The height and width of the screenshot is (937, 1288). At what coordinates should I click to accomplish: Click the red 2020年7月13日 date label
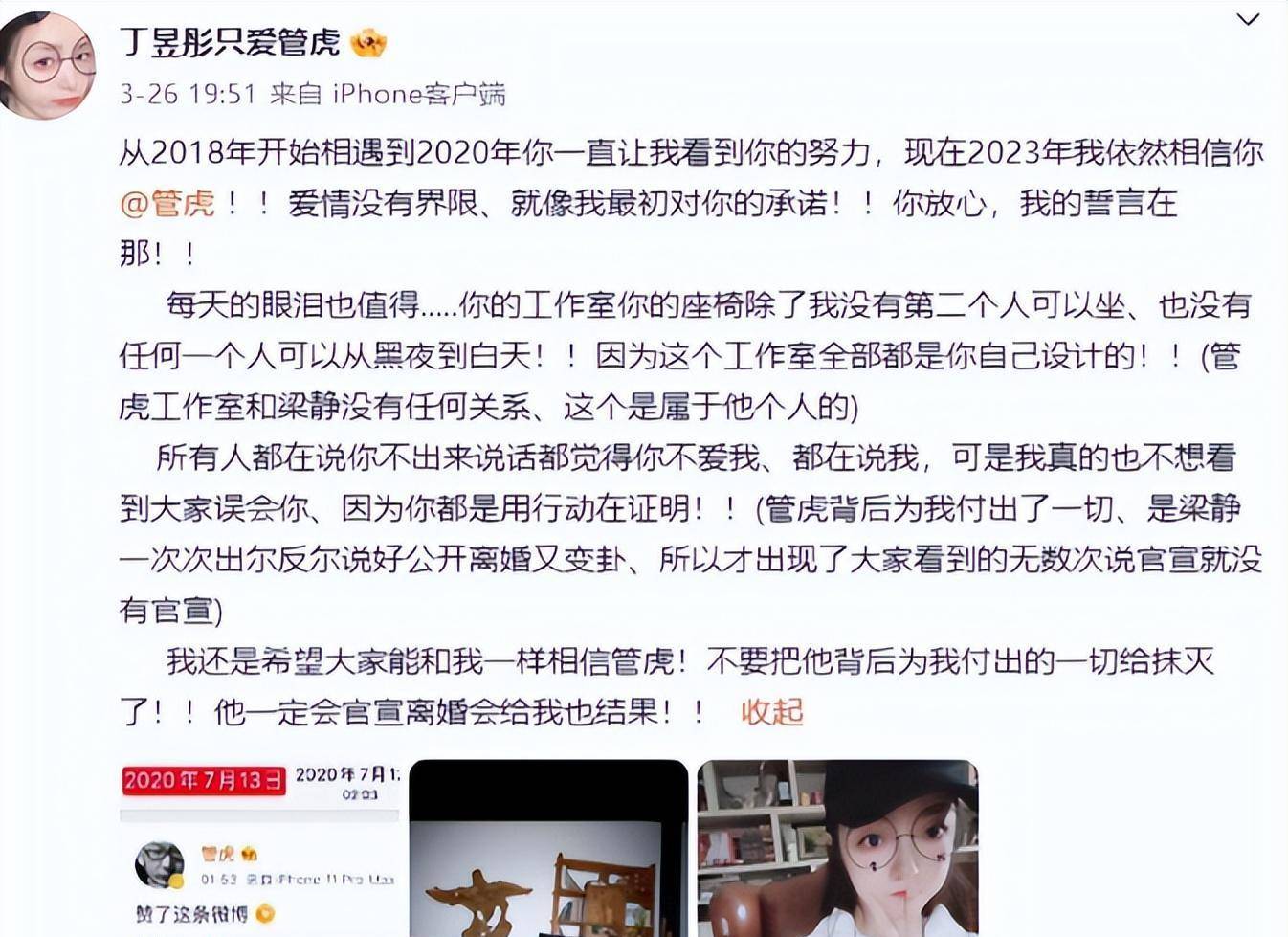click(x=204, y=780)
